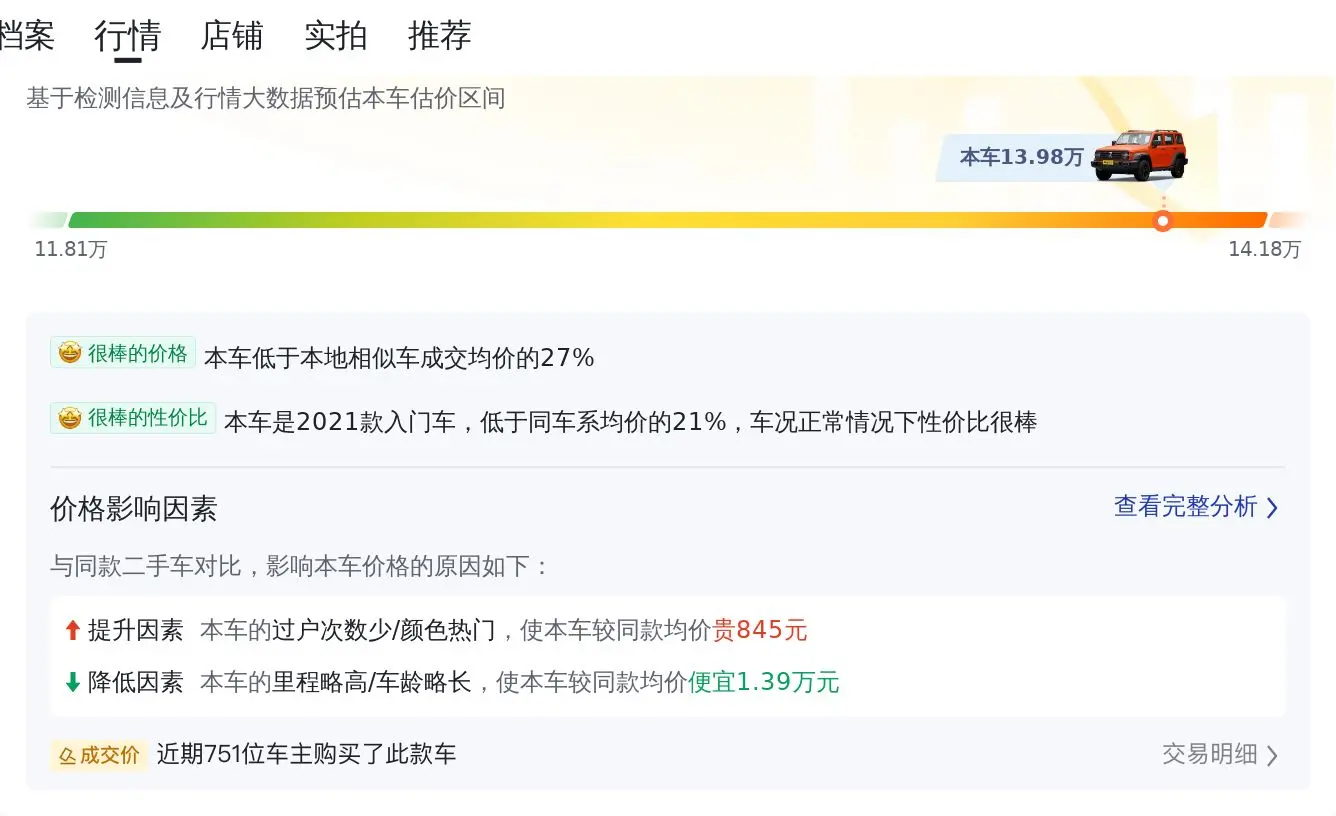This screenshot has width=1336, height=816.
Task: Go to the 实拍 tab
Action: click(336, 36)
